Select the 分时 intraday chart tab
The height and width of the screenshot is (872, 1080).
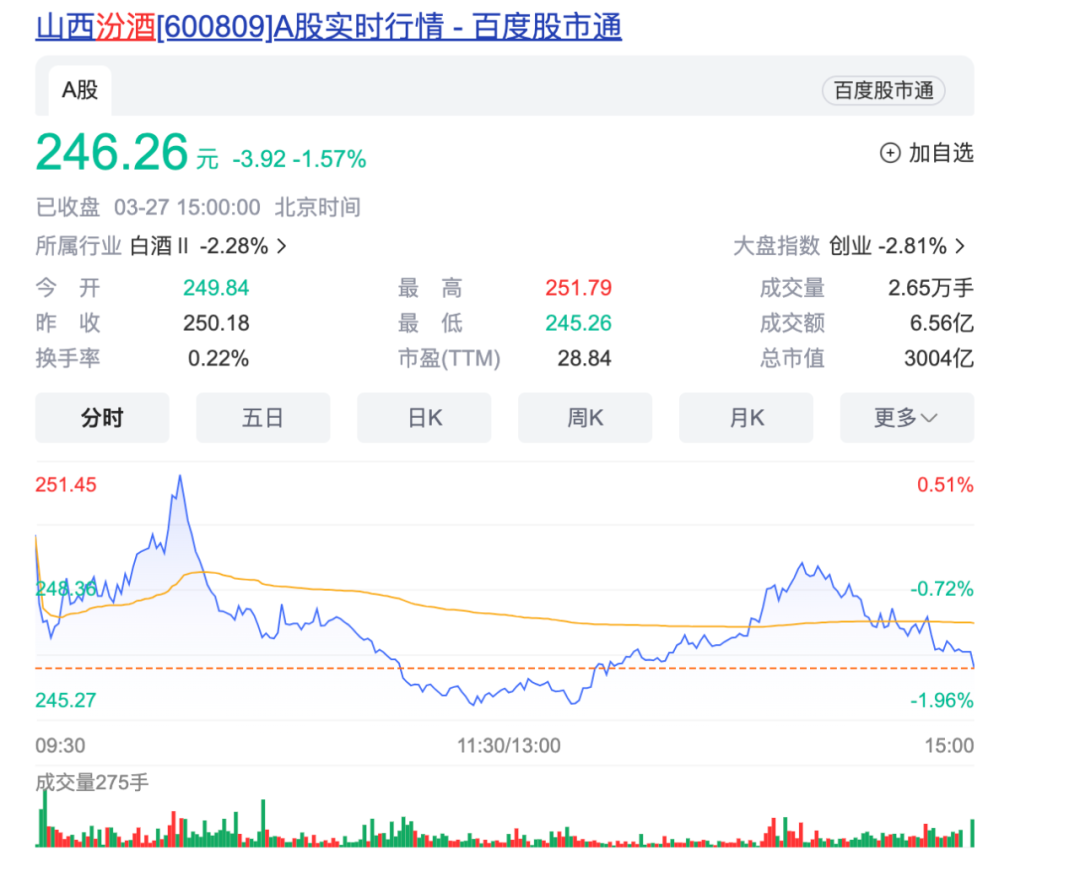tap(102, 418)
